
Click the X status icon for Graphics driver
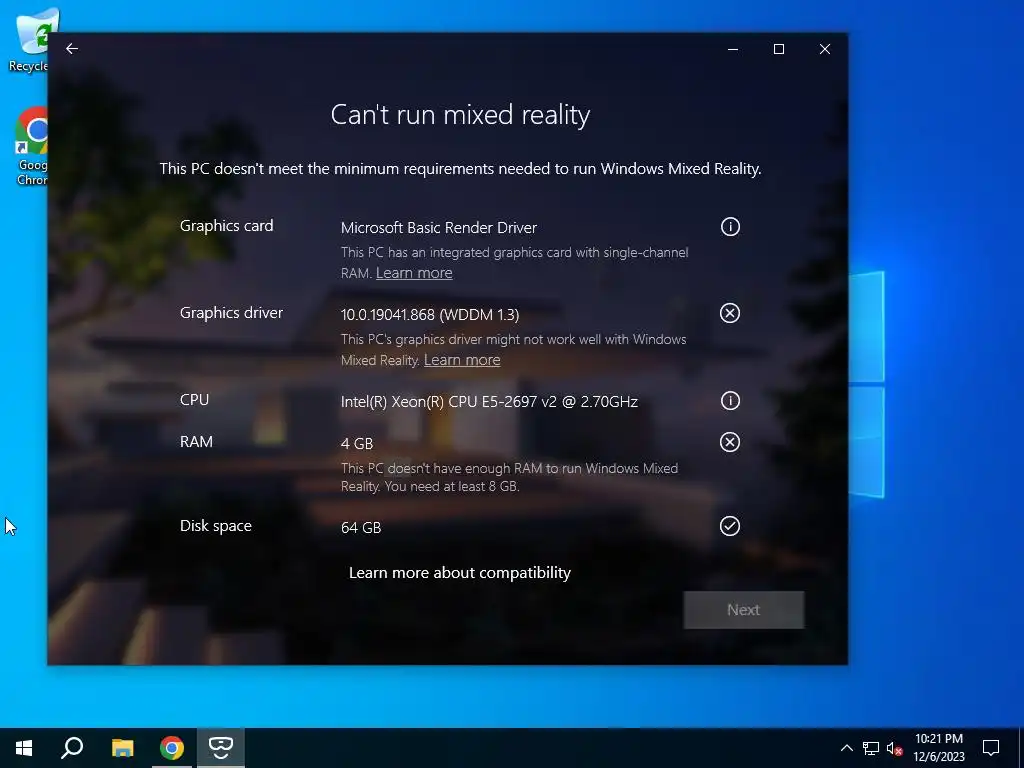(730, 313)
